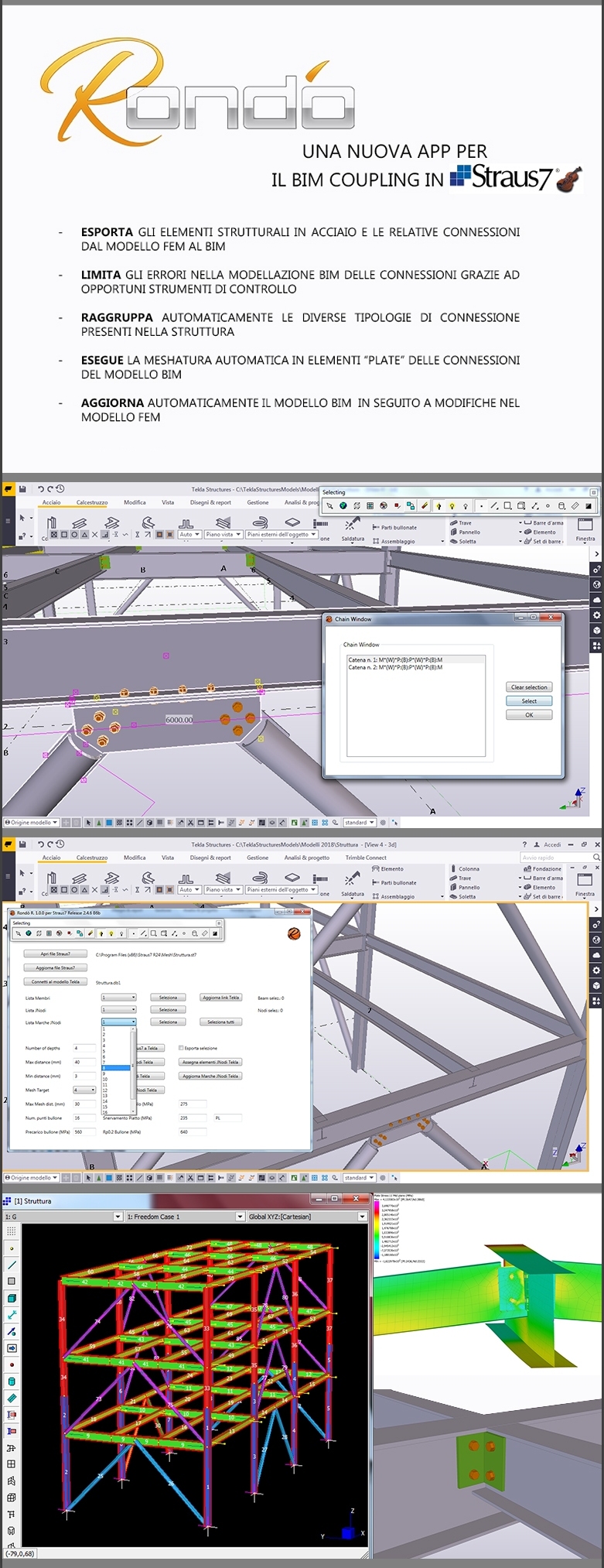
Task: Open the Trimble Connect ribbon tab
Action: [x=365, y=858]
